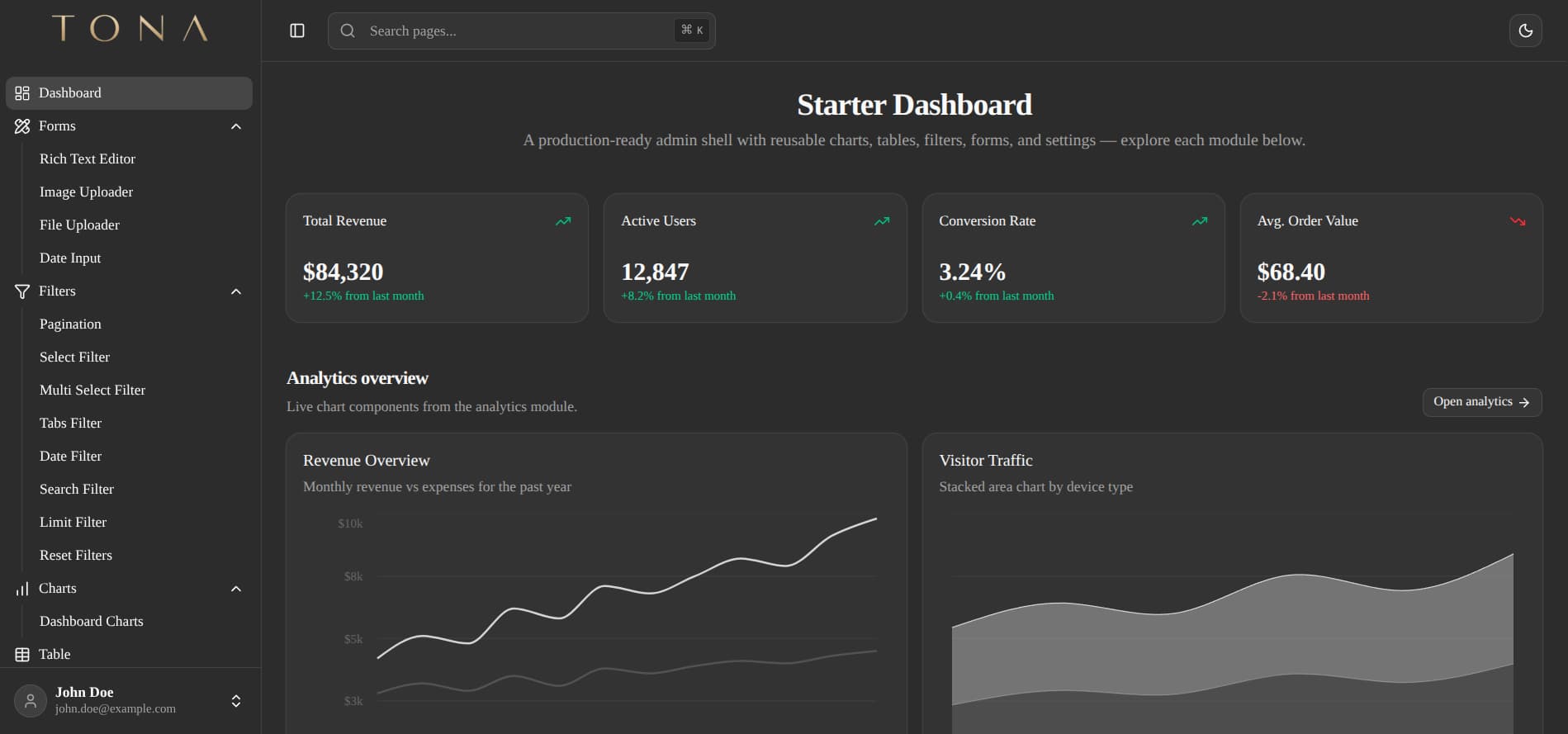Click the 3.24% conversion value
Viewport: 1568px width, 734px height.
(x=973, y=272)
